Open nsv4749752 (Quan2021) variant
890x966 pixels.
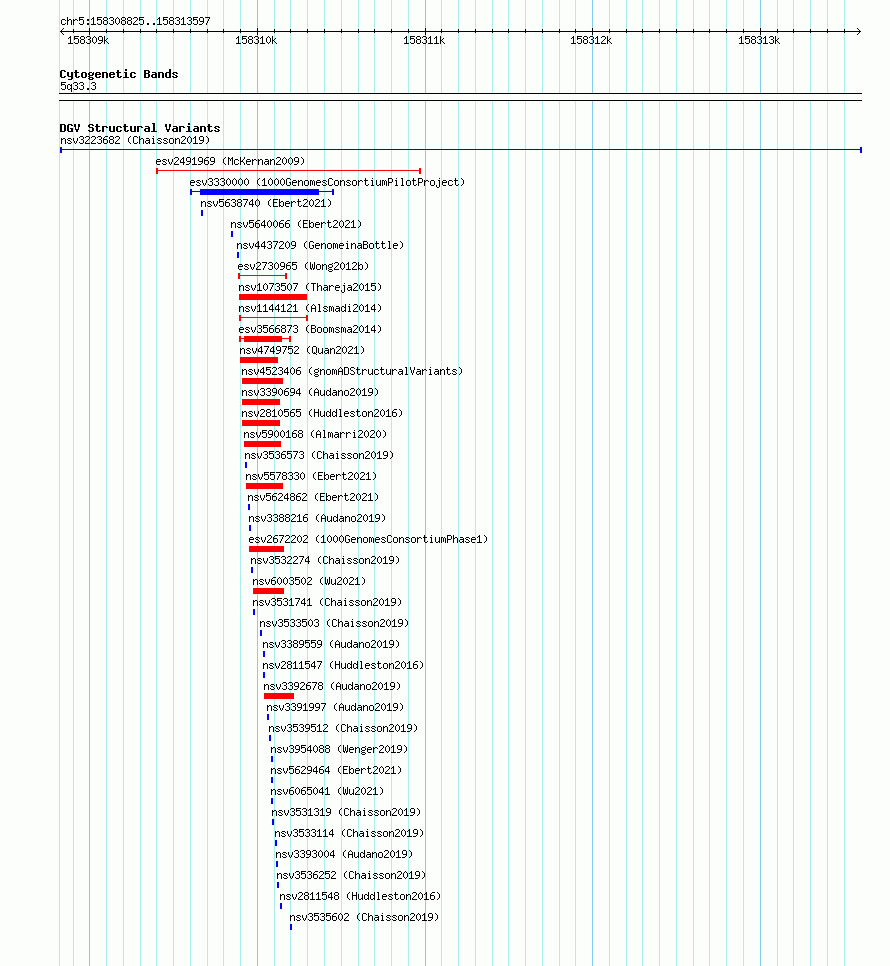click(302, 350)
